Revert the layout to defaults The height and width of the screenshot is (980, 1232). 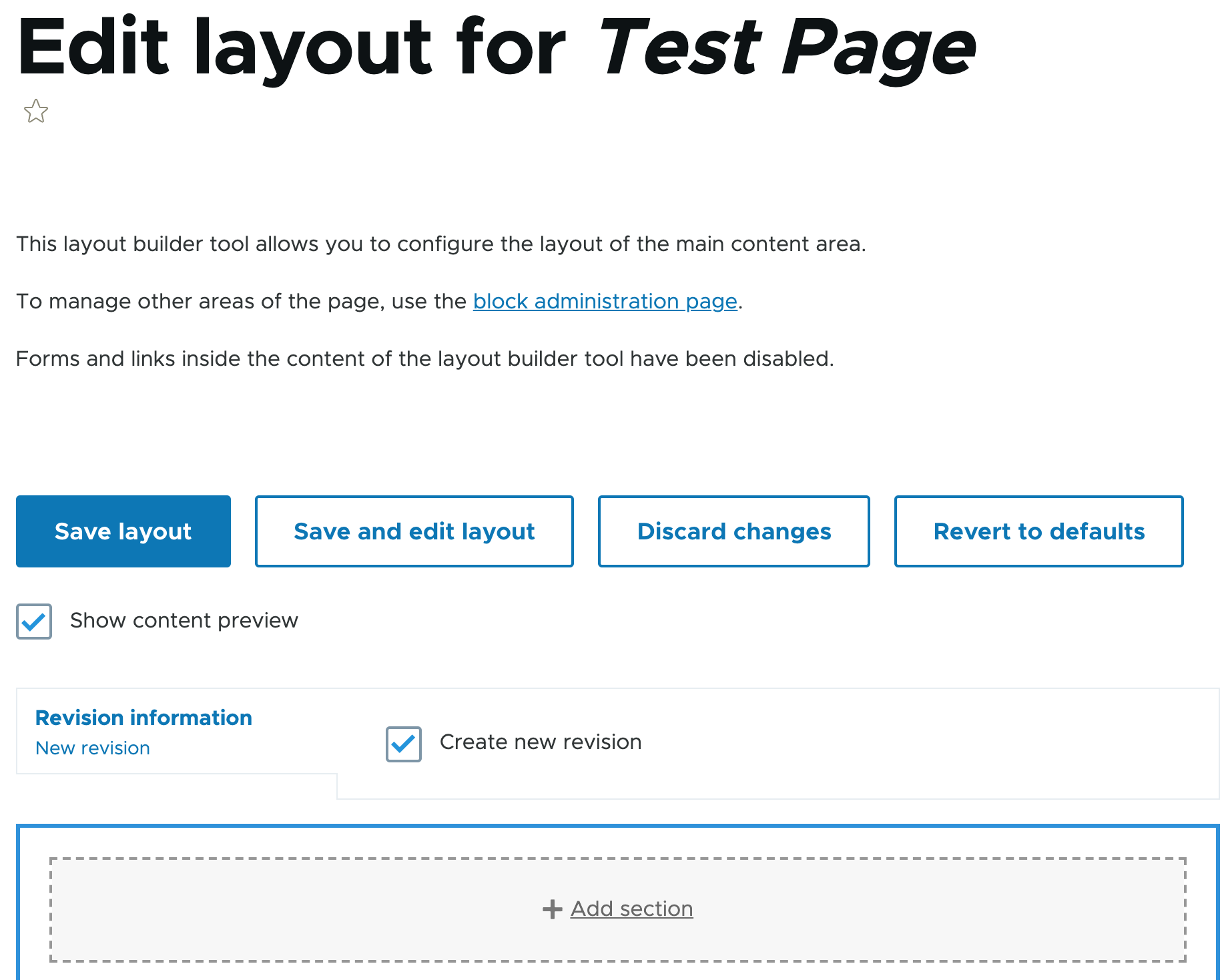click(1038, 531)
